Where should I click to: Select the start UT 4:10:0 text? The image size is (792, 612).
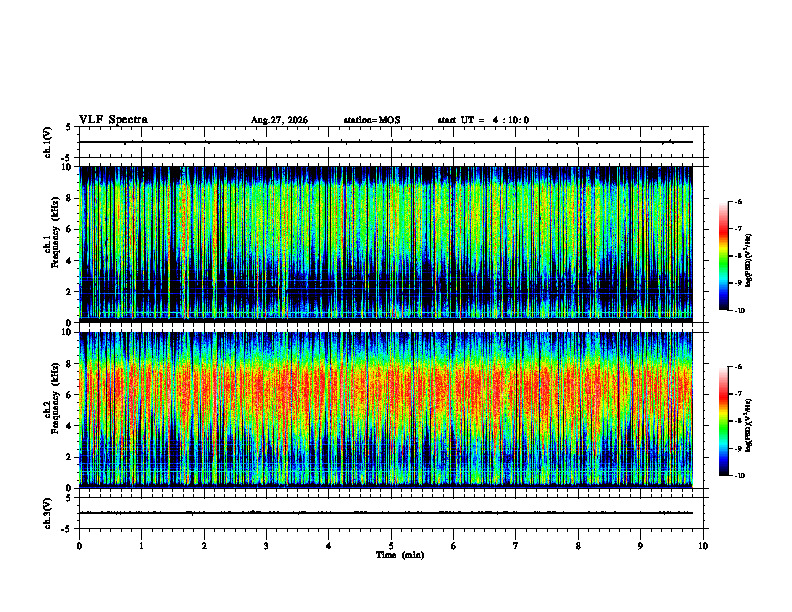tap(483, 120)
